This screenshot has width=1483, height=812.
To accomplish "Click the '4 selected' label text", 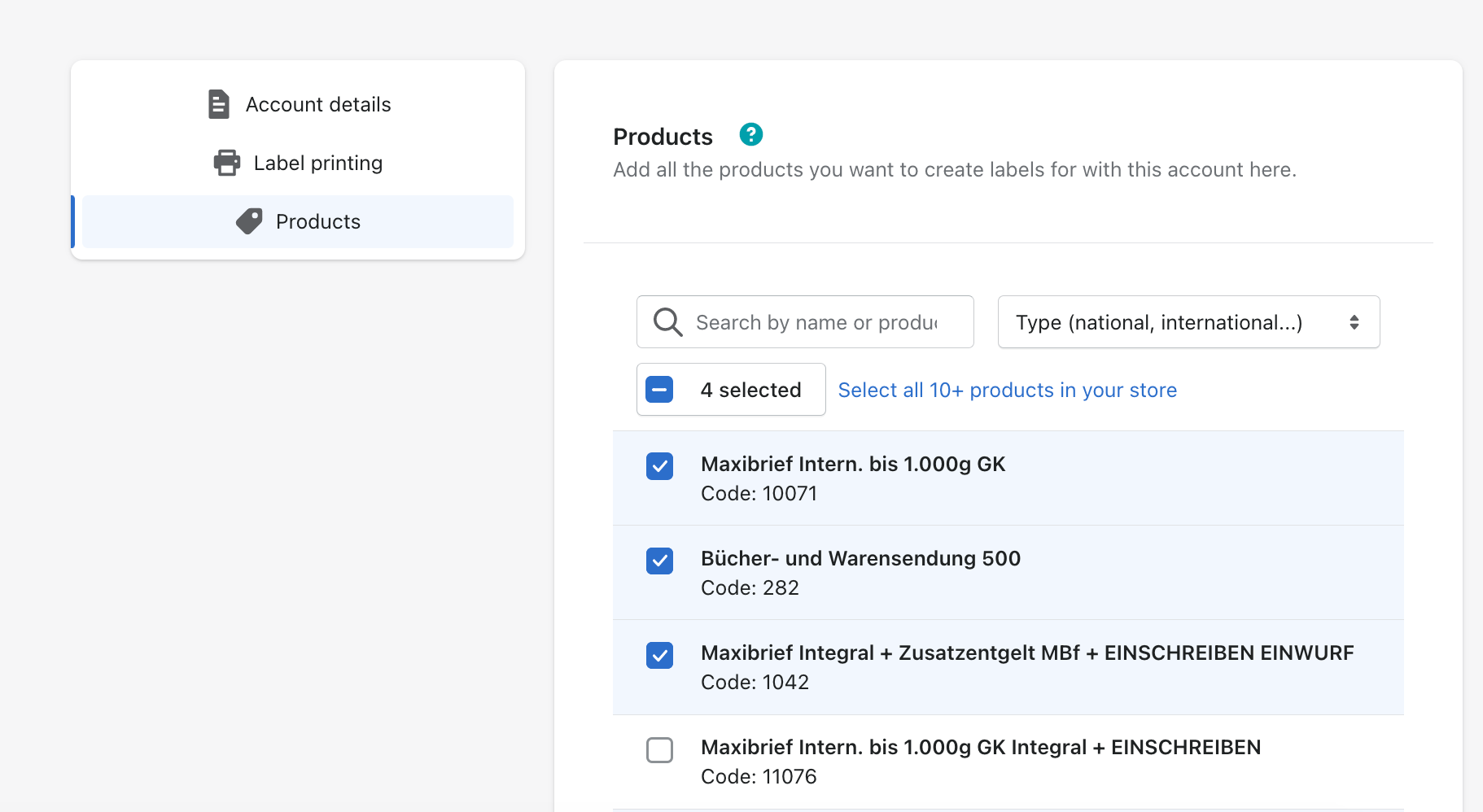I will point(750,390).
